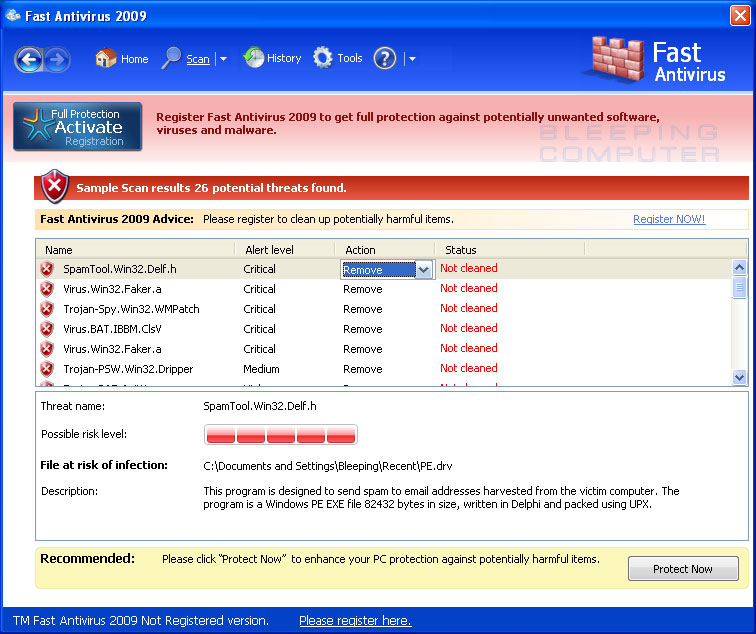Sort by the Status column header
Image resolution: width=756 pixels, height=634 pixels.
pos(510,250)
